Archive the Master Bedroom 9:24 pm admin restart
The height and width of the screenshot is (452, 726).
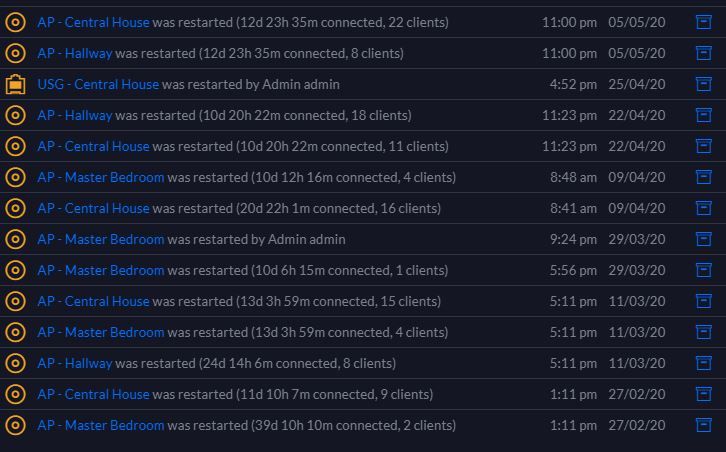704,239
